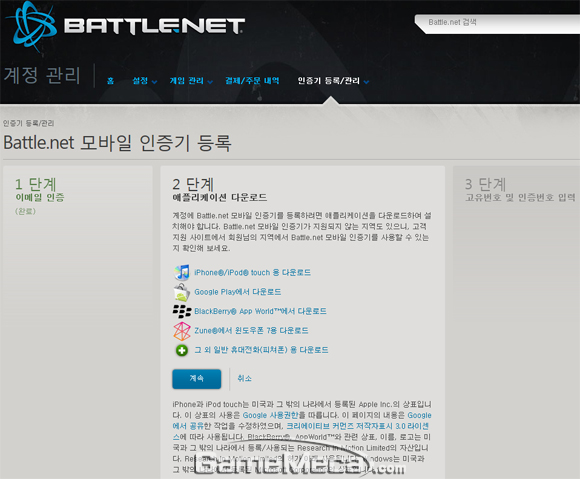Expand the 게임 관리 dropdown menu
The height and width of the screenshot is (479, 580).
[191, 81]
